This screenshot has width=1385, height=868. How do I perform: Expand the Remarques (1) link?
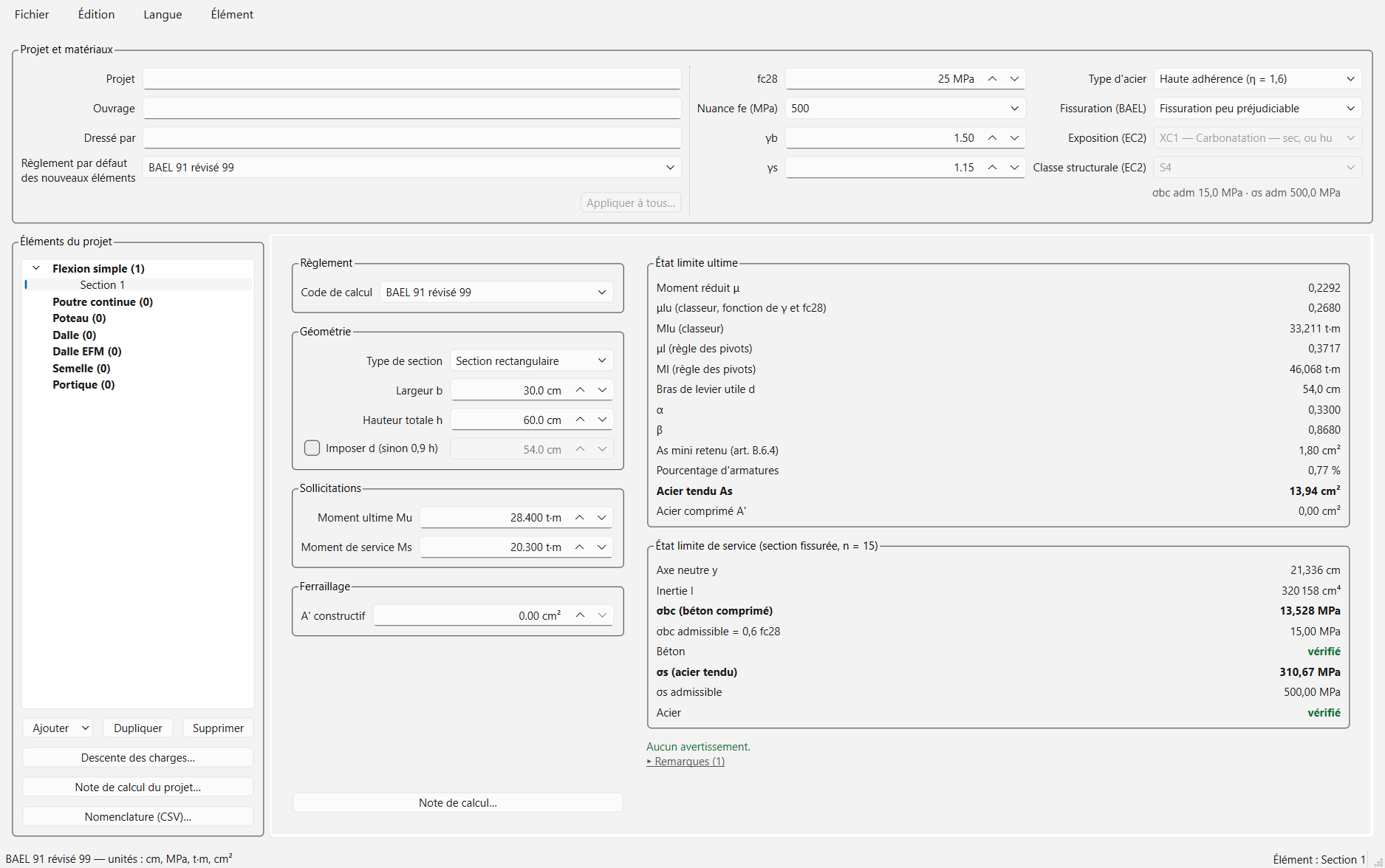[x=685, y=762]
